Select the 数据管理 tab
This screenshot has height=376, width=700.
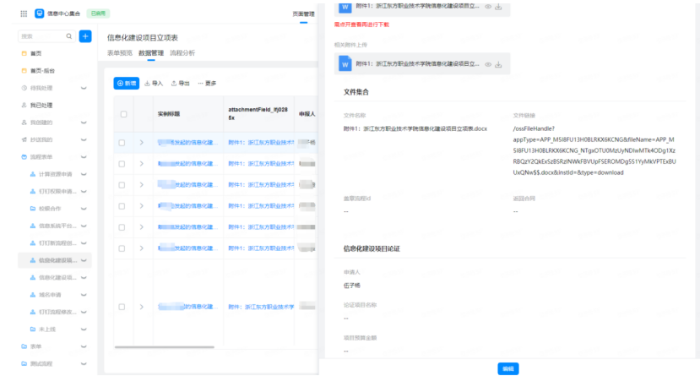click(x=151, y=53)
